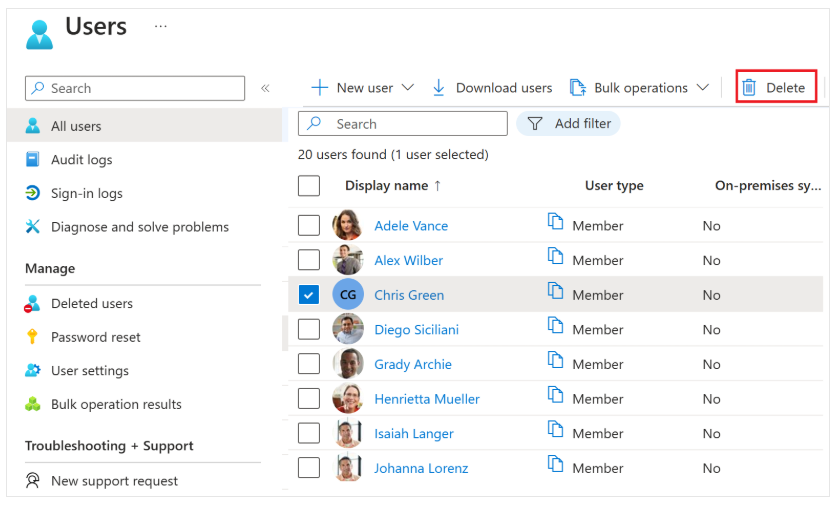
Task: Click the Audit logs book icon
Action: pyautogui.click(x=33, y=160)
